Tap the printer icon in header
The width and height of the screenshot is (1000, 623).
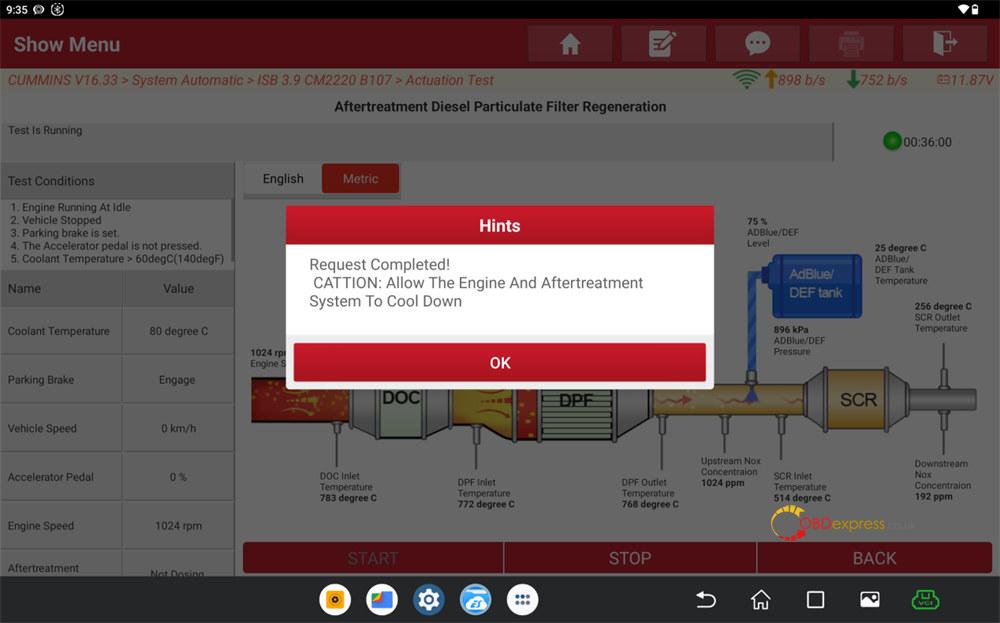(851, 44)
